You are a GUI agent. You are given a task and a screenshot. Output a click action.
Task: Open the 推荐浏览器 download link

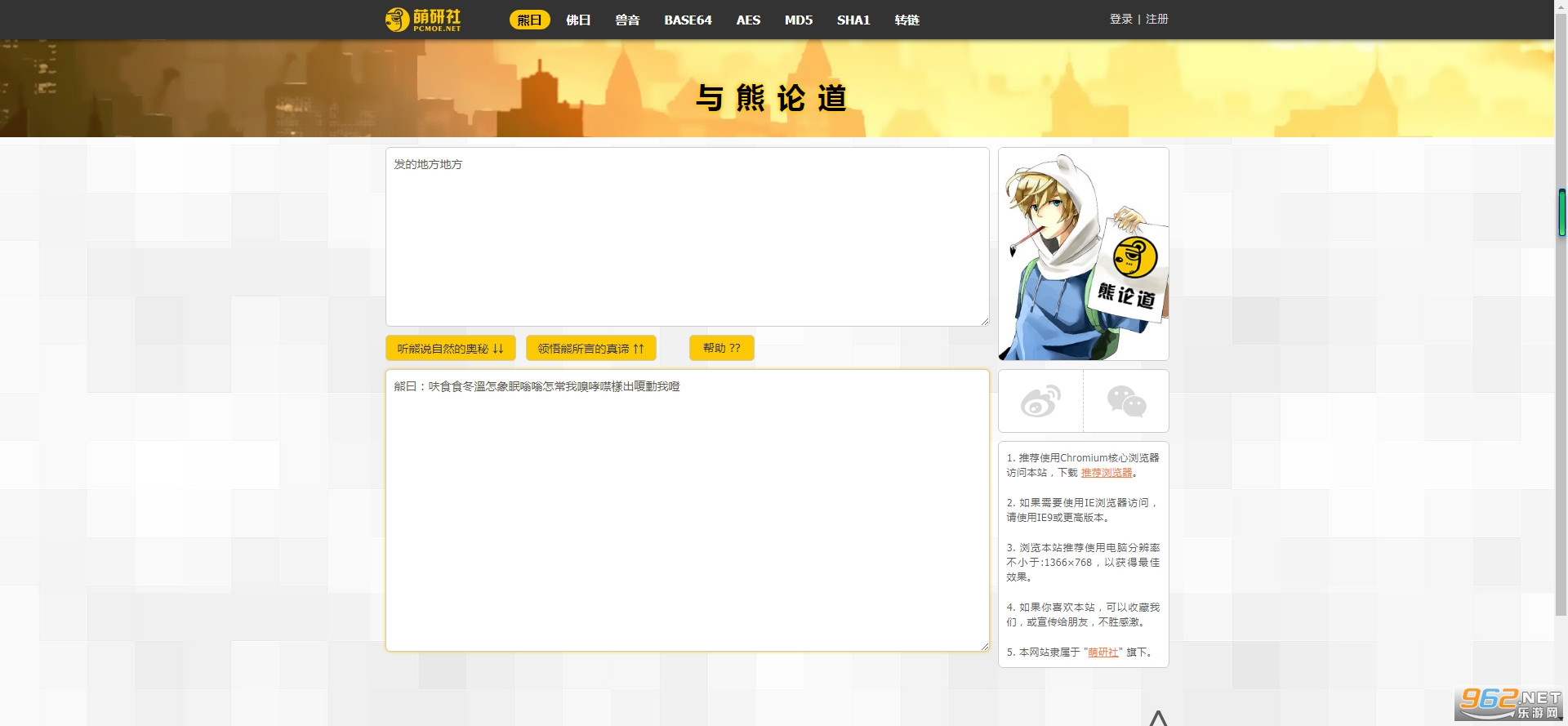coord(1107,473)
